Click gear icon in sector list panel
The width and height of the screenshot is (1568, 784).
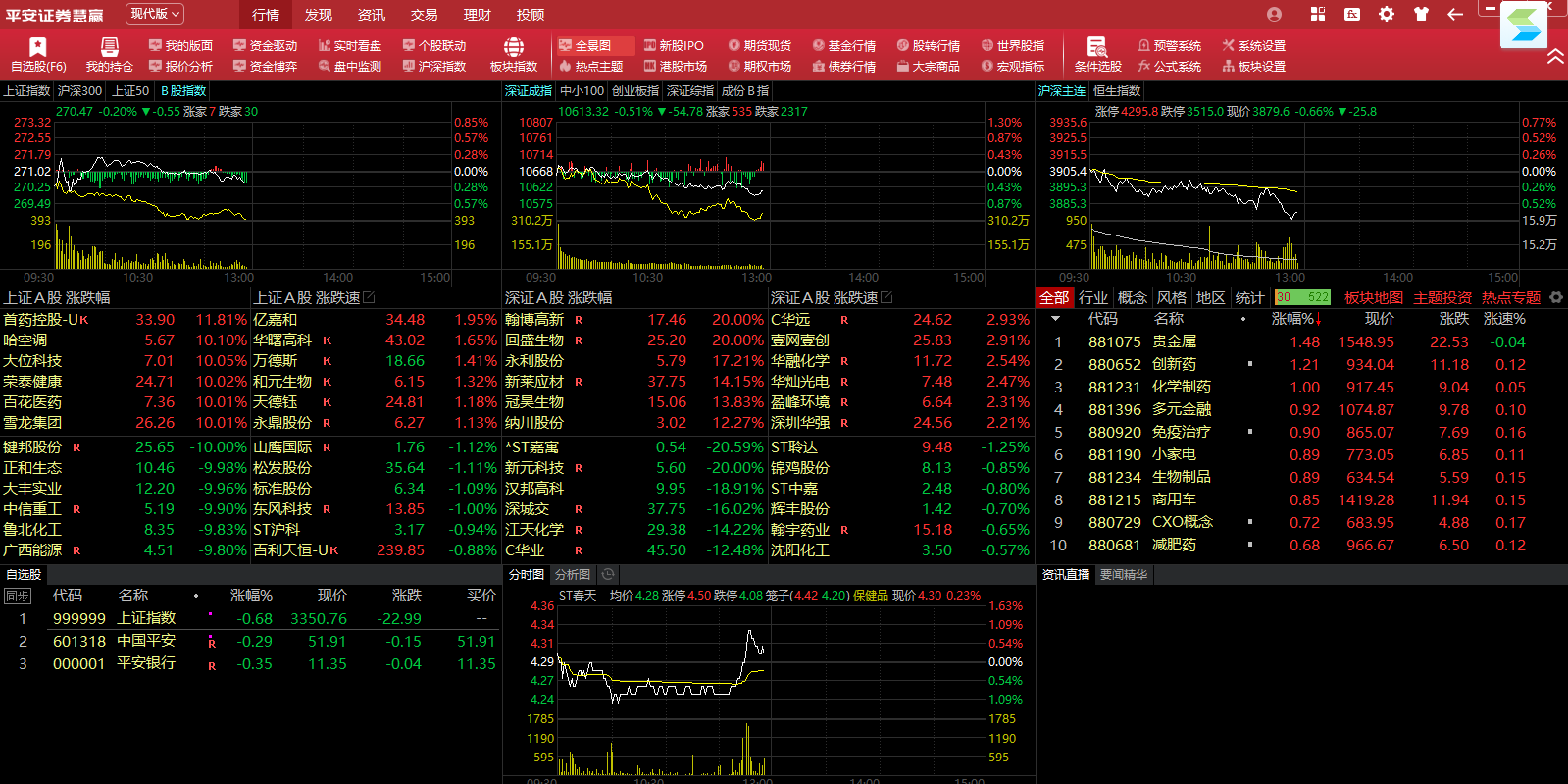[x=1555, y=297]
